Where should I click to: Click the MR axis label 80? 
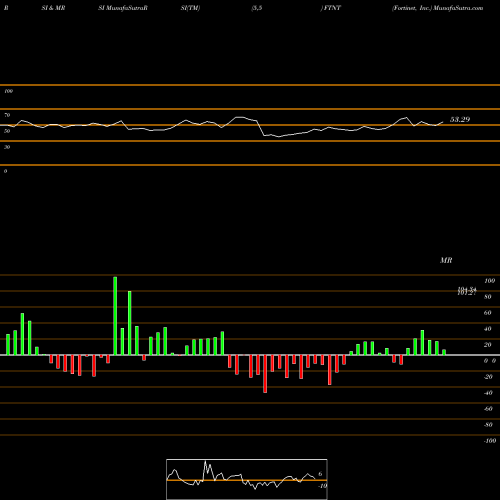(488, 297)
